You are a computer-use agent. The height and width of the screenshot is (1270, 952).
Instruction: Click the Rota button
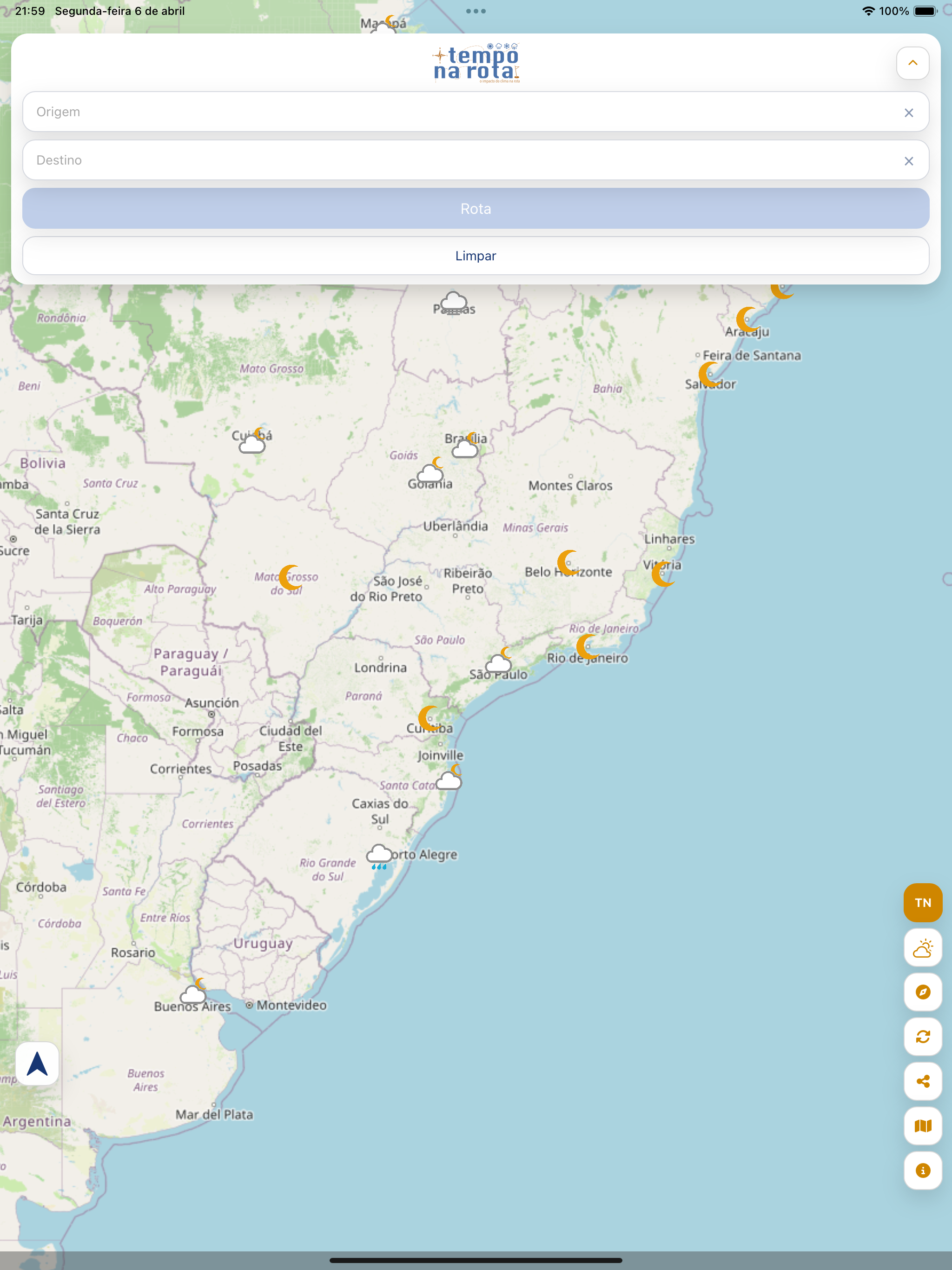476,208
